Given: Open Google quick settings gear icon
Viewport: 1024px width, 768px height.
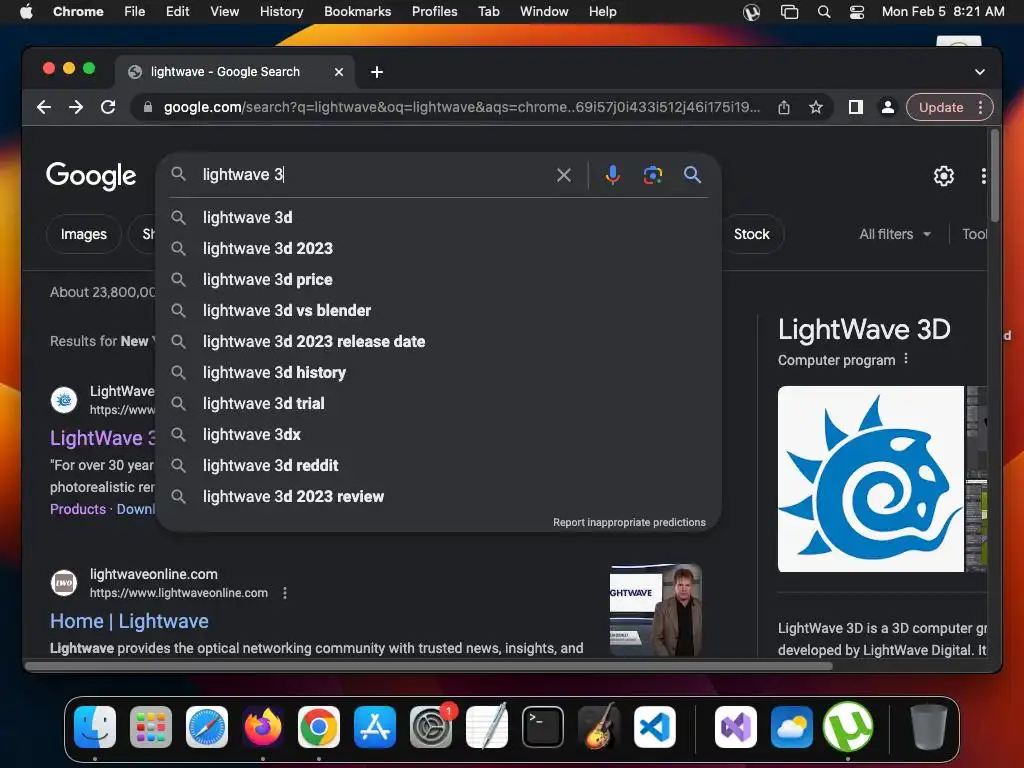Looking at the screenshot, I should pyautogui.click(x=943, y=176).
